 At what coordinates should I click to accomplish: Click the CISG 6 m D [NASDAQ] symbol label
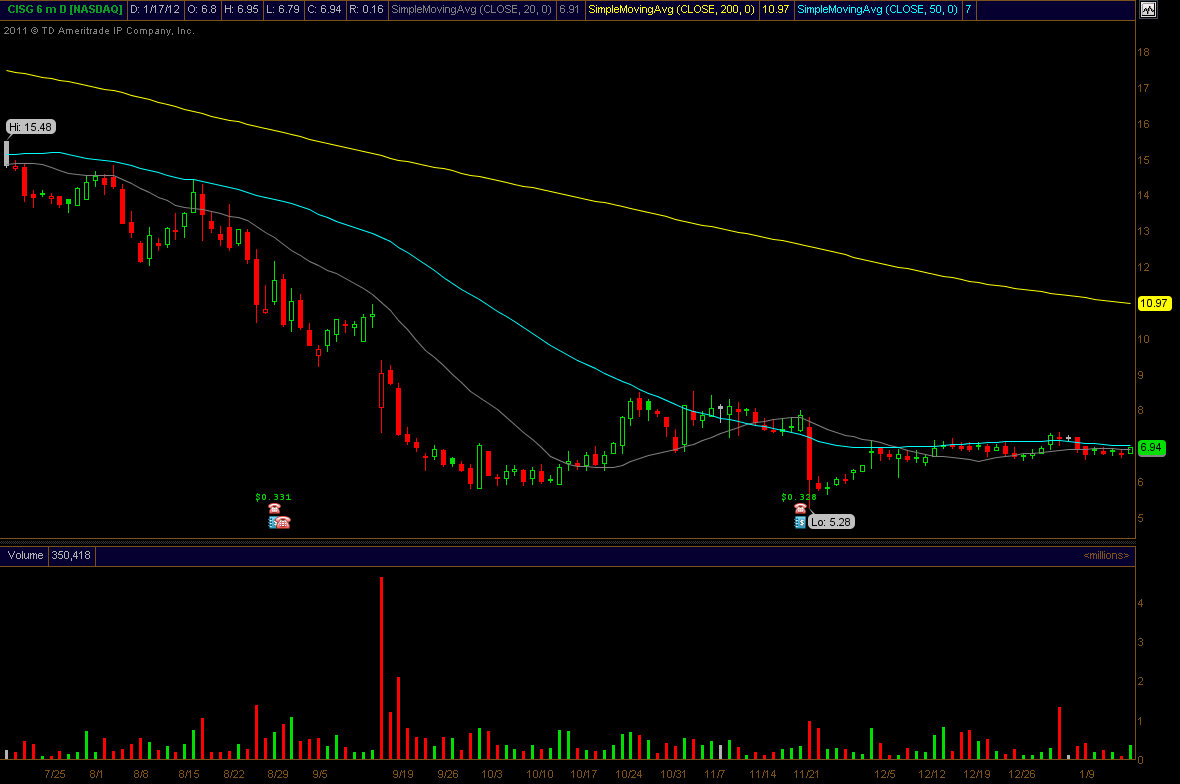[x=65, y=10]
